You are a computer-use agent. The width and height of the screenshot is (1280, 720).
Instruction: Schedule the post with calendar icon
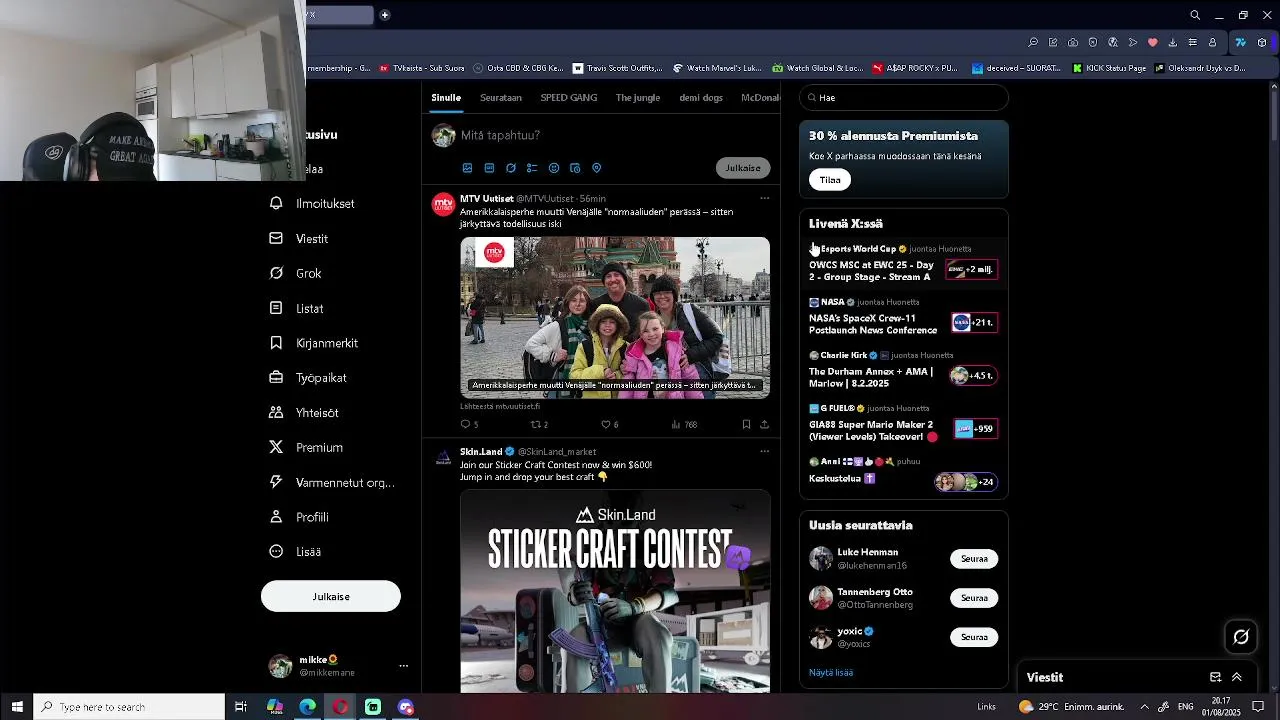click(x=575, y=168)
